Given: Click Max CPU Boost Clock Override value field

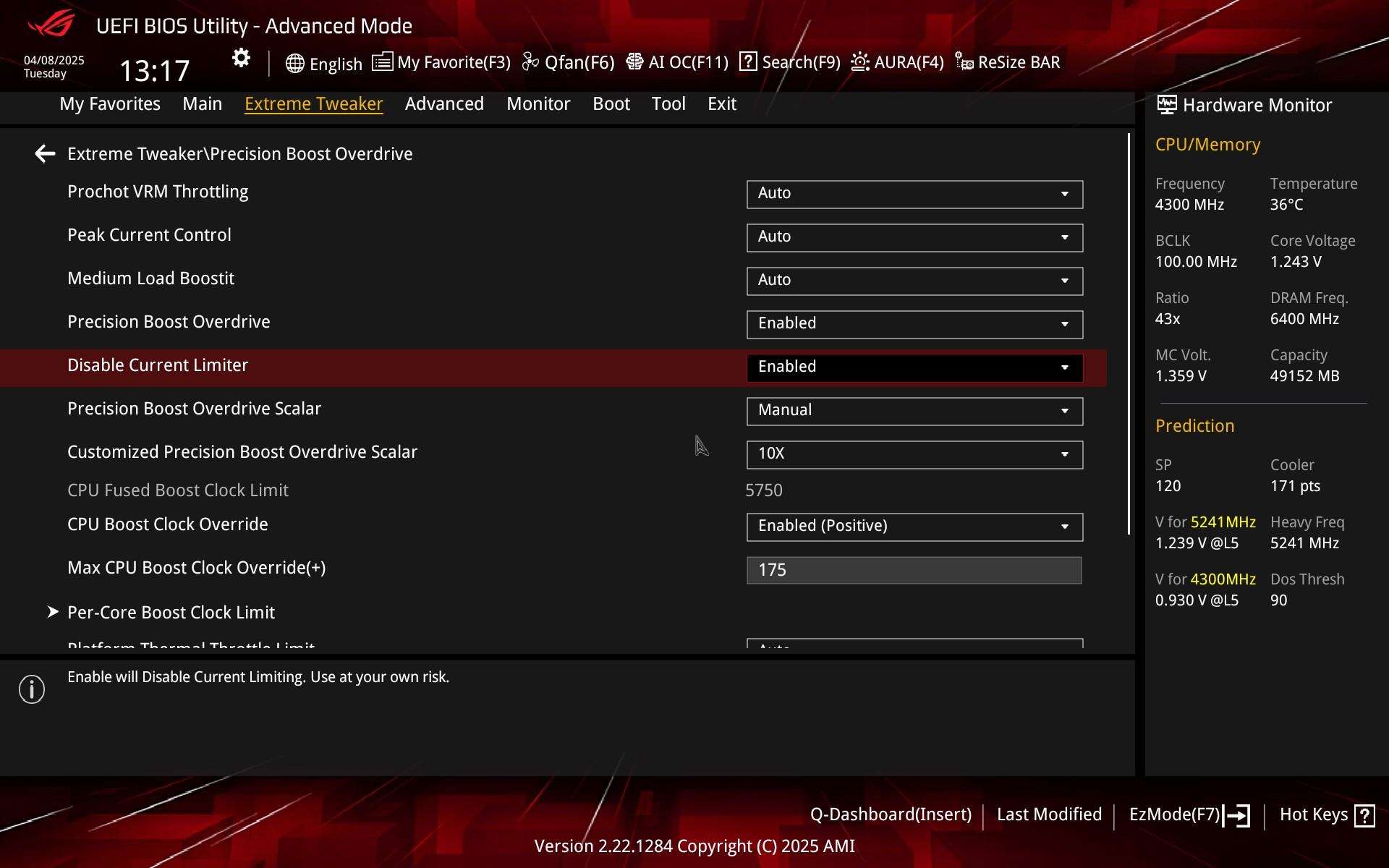Looking at the screenshot, I should (914, 570).
